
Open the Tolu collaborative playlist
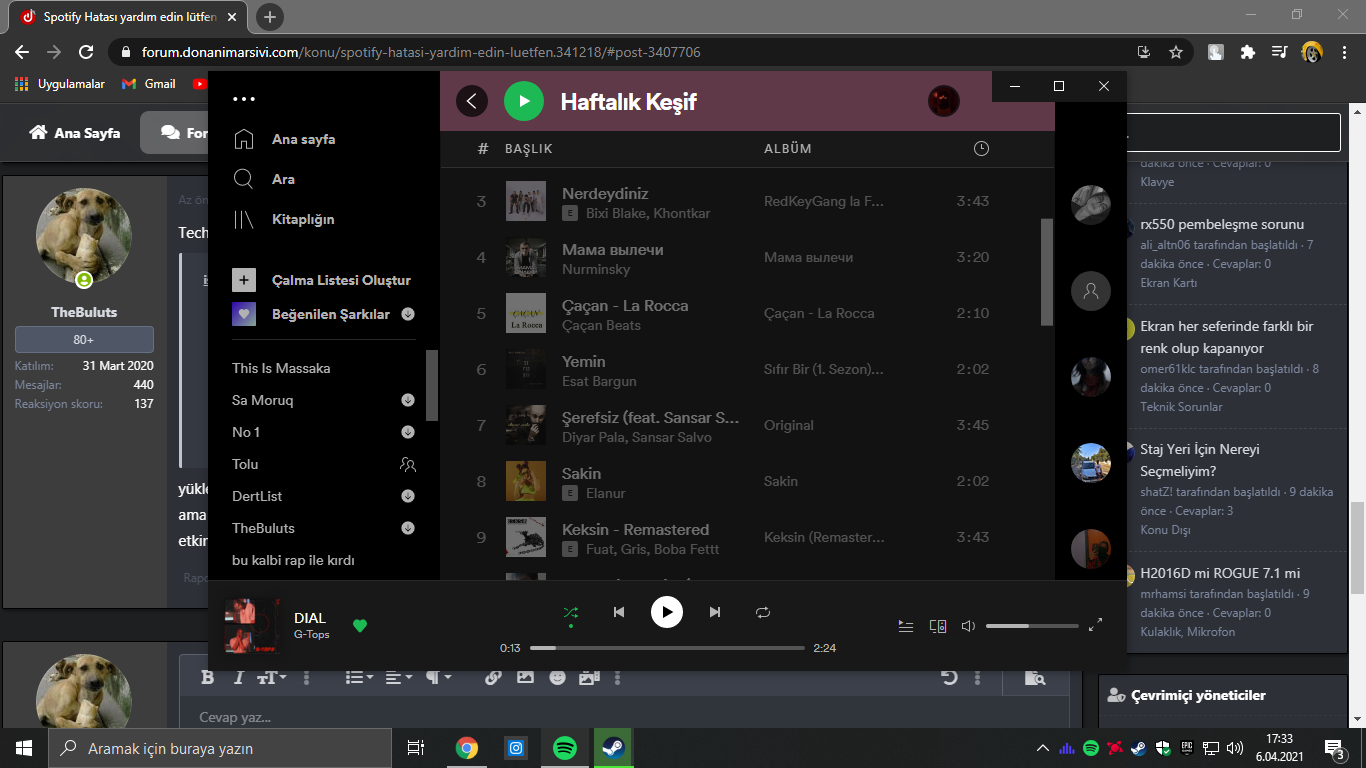pos(245,464)
